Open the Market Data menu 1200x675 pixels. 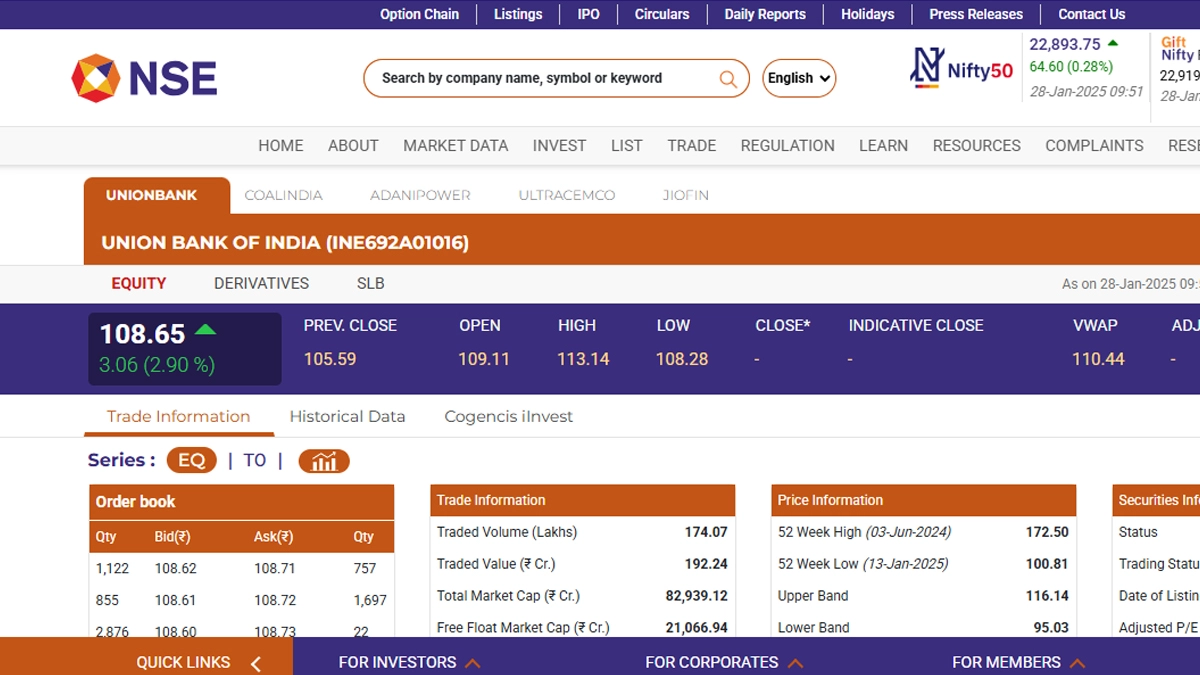click(x=455, y=145)
